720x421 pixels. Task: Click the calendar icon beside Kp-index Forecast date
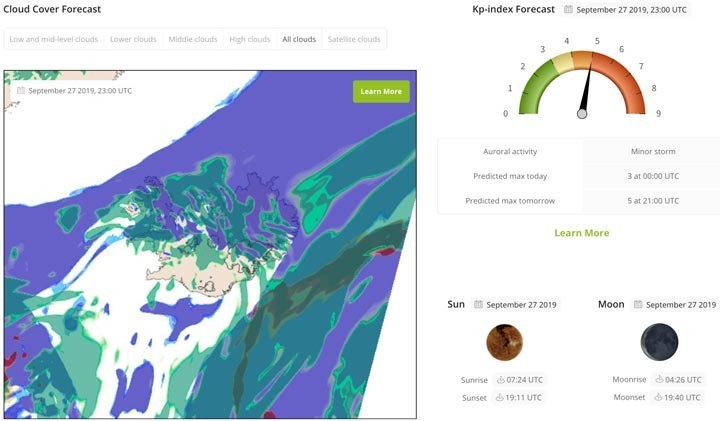tap(568, 9)
